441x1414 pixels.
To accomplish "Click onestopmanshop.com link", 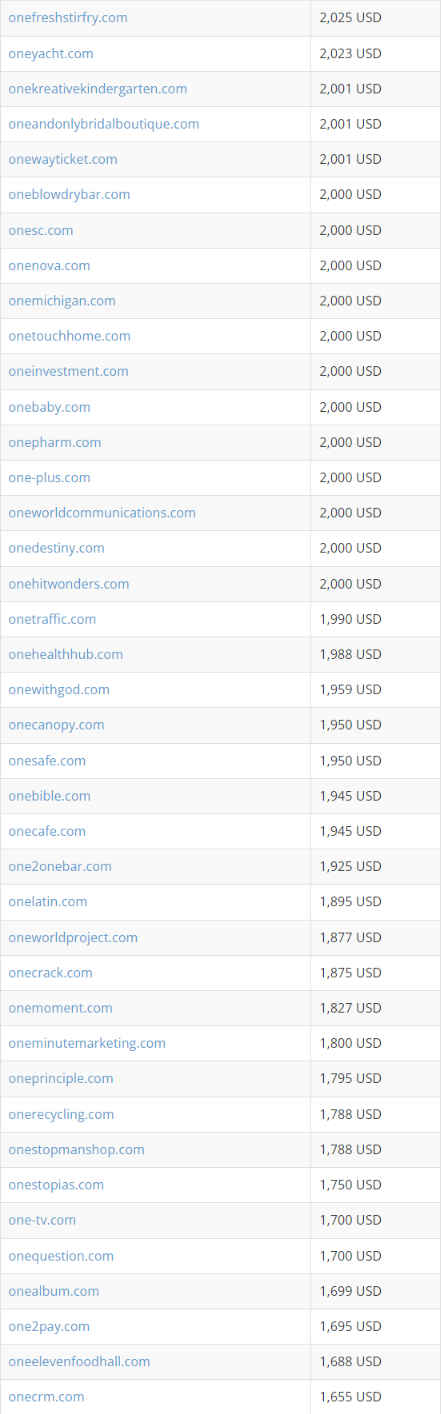I will tap(76, 1149).
